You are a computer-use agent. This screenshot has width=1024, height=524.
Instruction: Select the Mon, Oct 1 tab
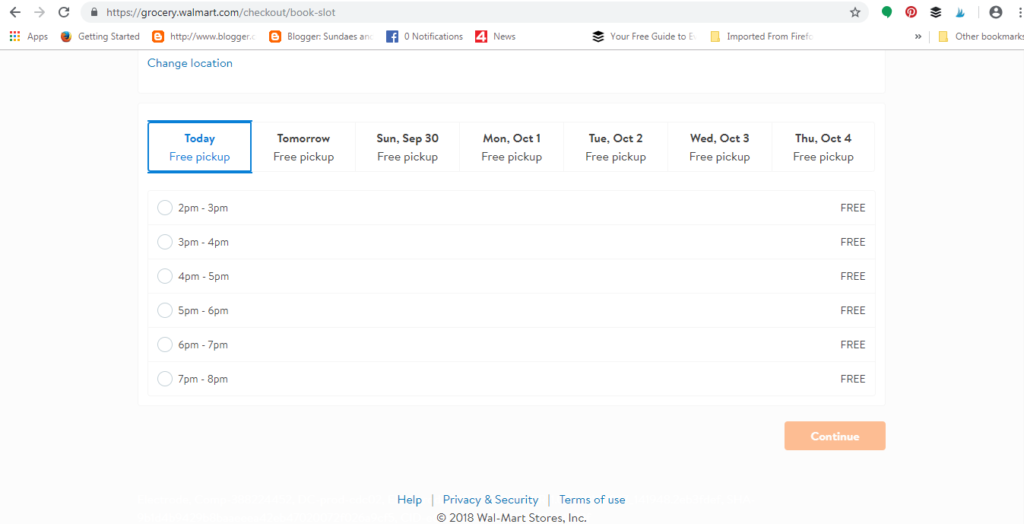[511, 147]
